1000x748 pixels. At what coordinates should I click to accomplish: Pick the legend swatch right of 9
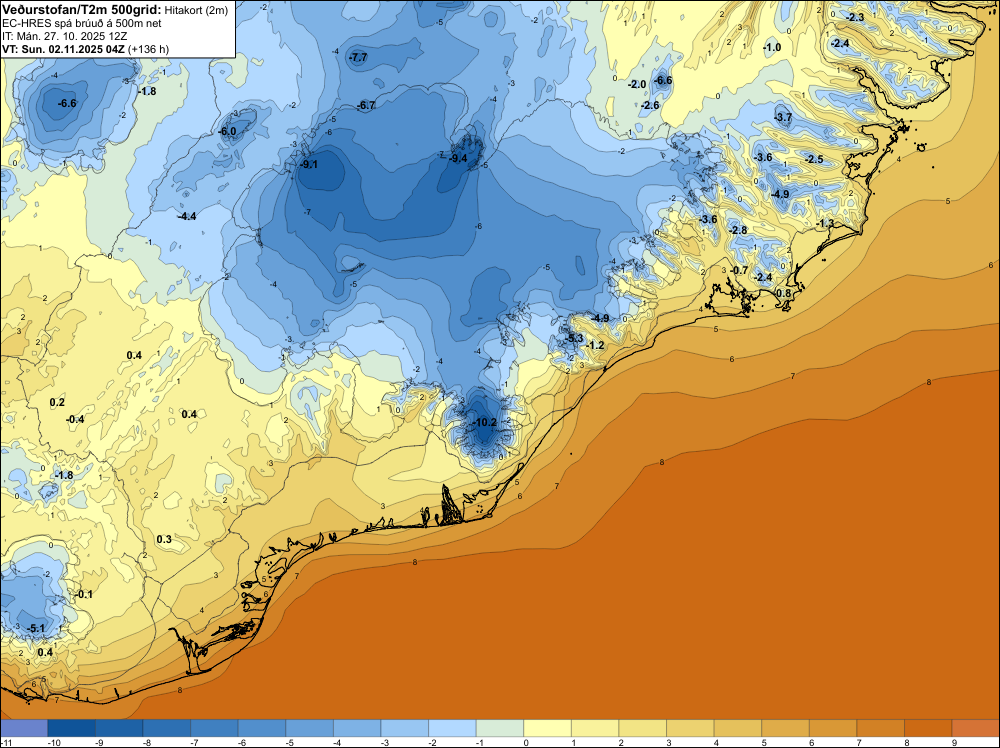click(x=976, y=728)
